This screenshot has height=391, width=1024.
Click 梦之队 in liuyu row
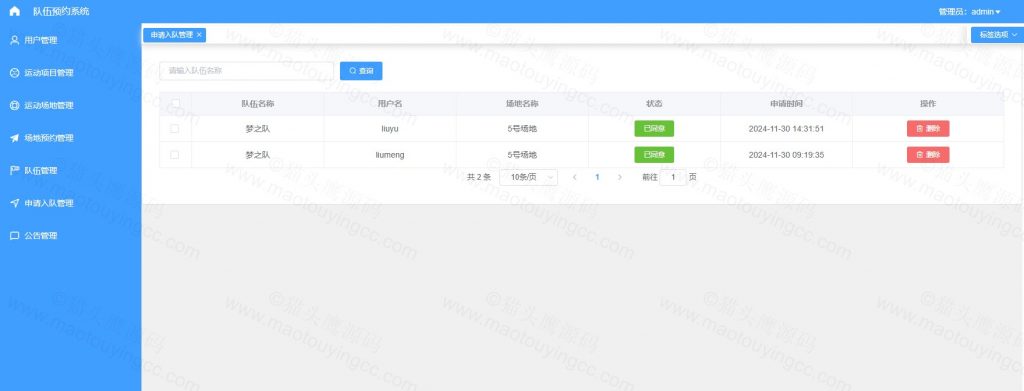[x=257, y=129]
